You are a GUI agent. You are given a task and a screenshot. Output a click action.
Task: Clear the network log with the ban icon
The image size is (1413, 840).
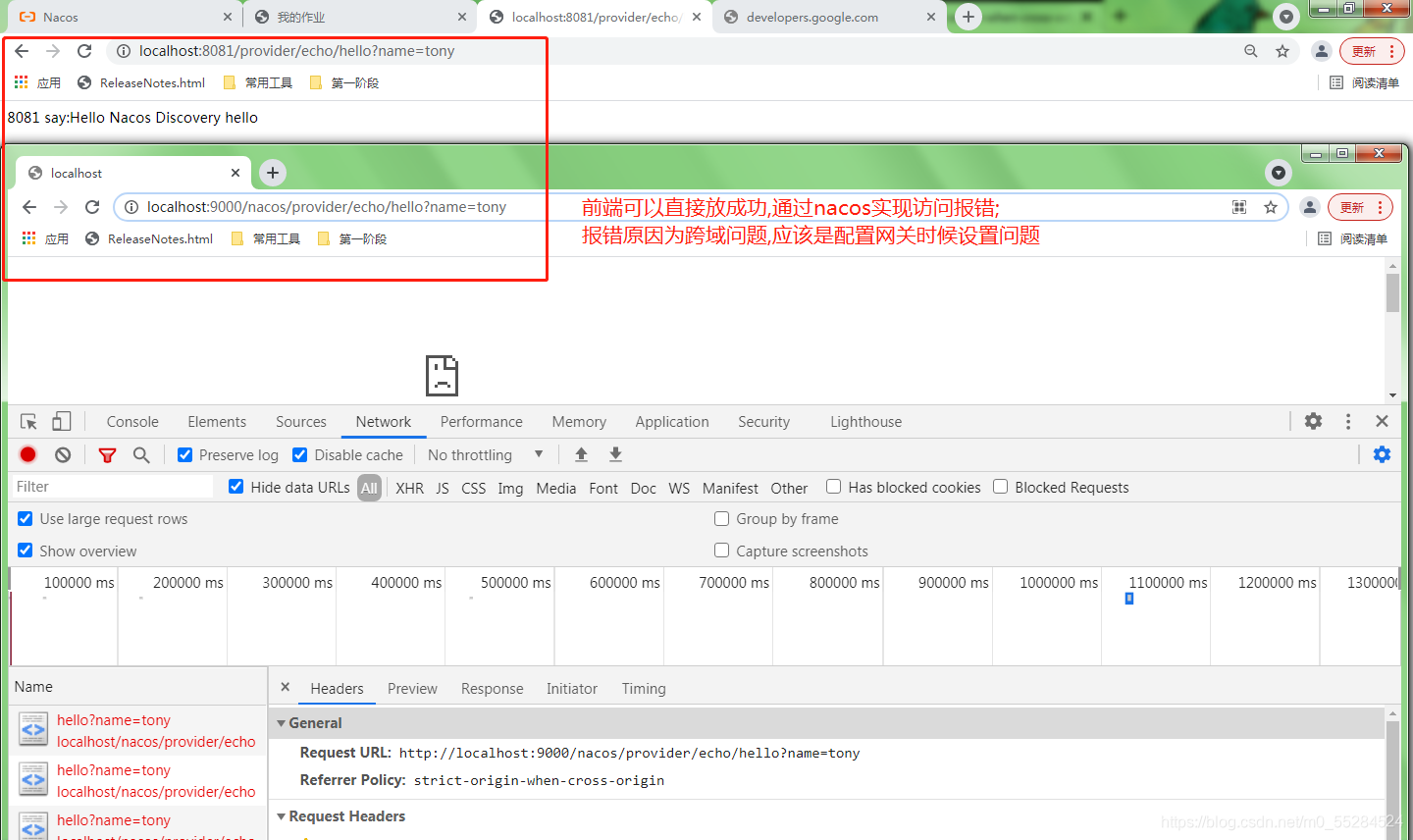pyautogui.click(x=63, y=454)
